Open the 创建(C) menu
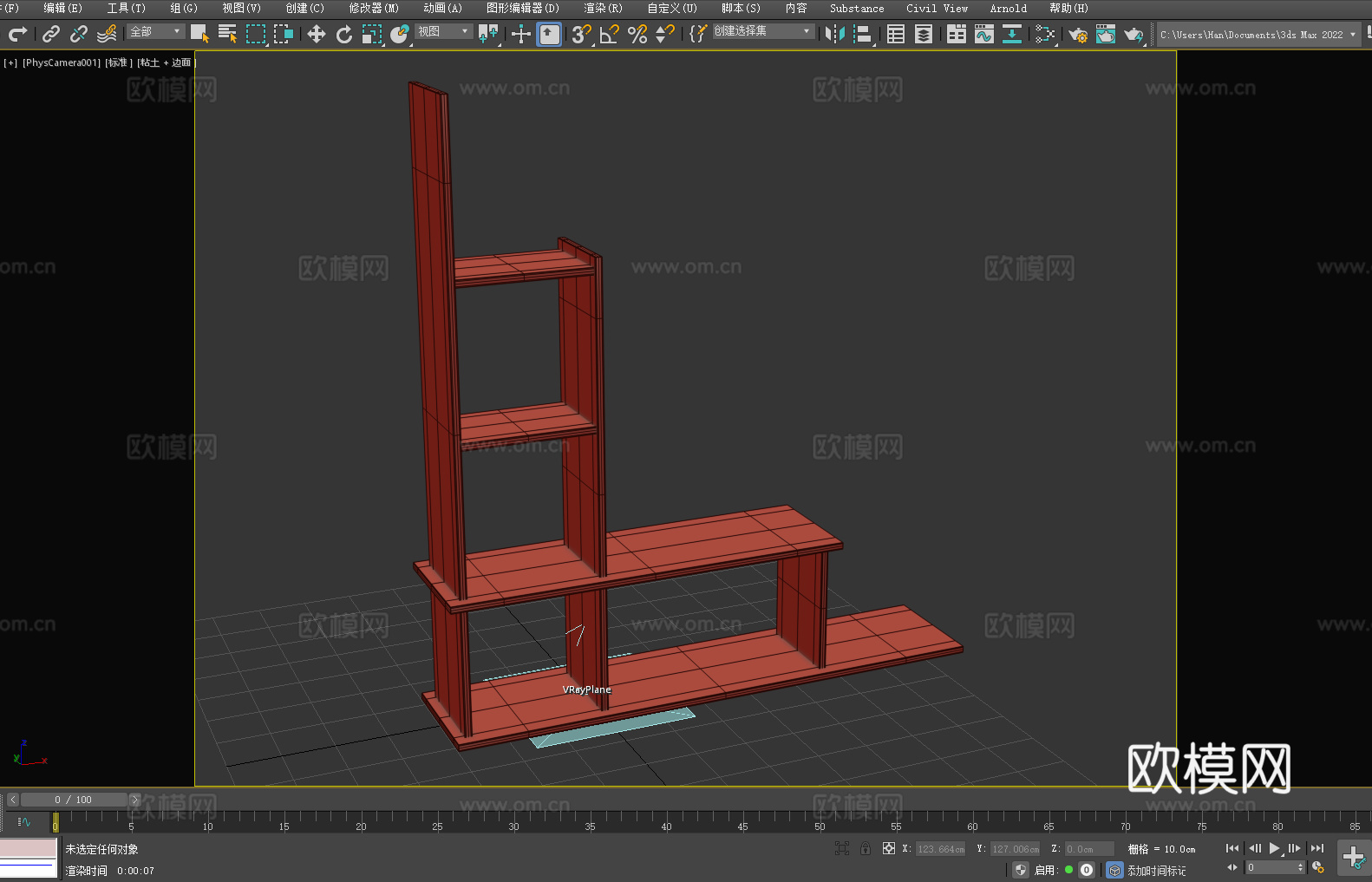Image resolution: width=1372 pixels, height=882 pixels. [305, 8]
